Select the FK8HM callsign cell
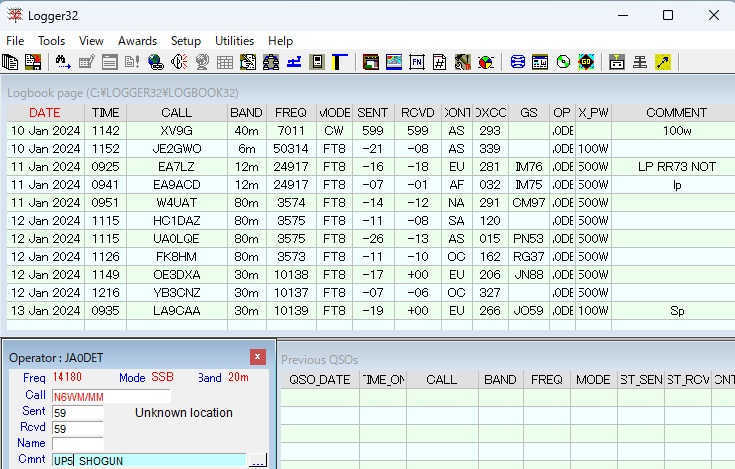This screenshot has width=735, height=469. click(x=176, y=257)
